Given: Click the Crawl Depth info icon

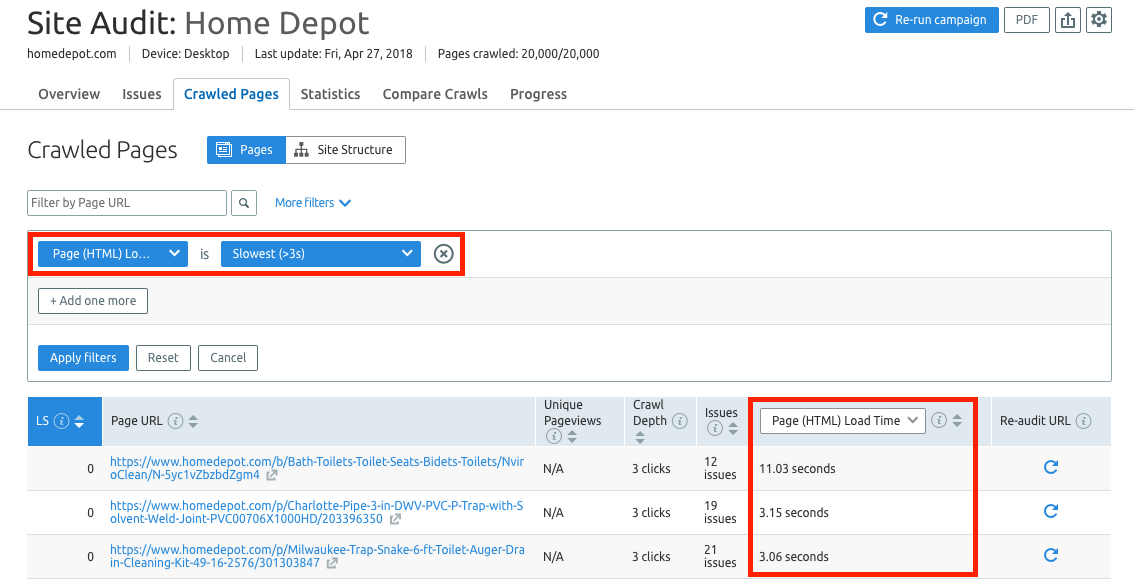Looking at the screenshot, I should (x=680, y=421).
